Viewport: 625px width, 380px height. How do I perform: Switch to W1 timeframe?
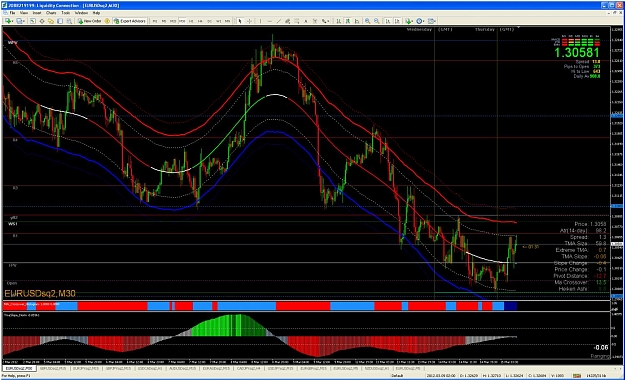click(x=218, y=21)
